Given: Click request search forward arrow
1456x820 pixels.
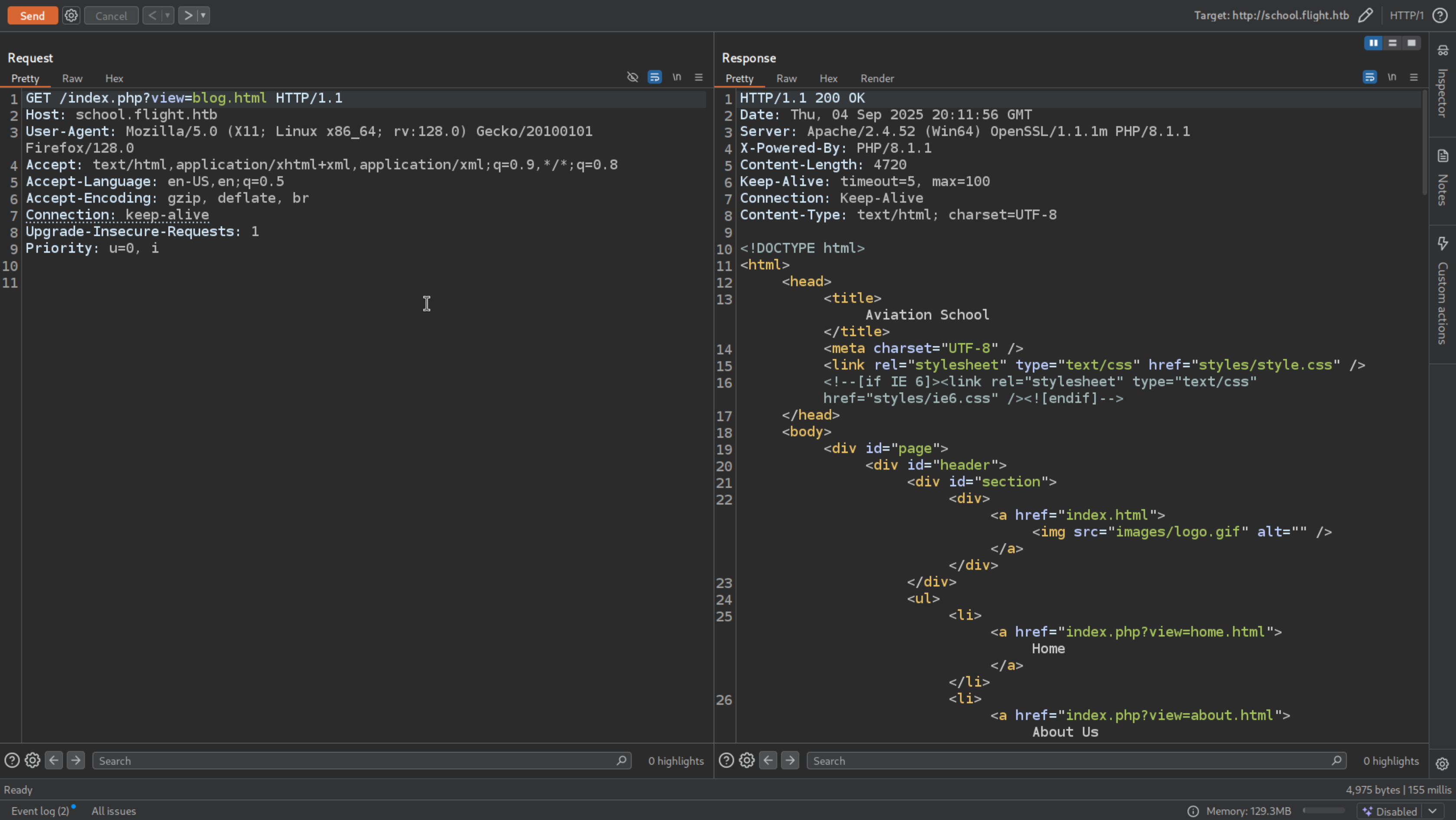Looking at the screenshot, I should tap(76, 760).
